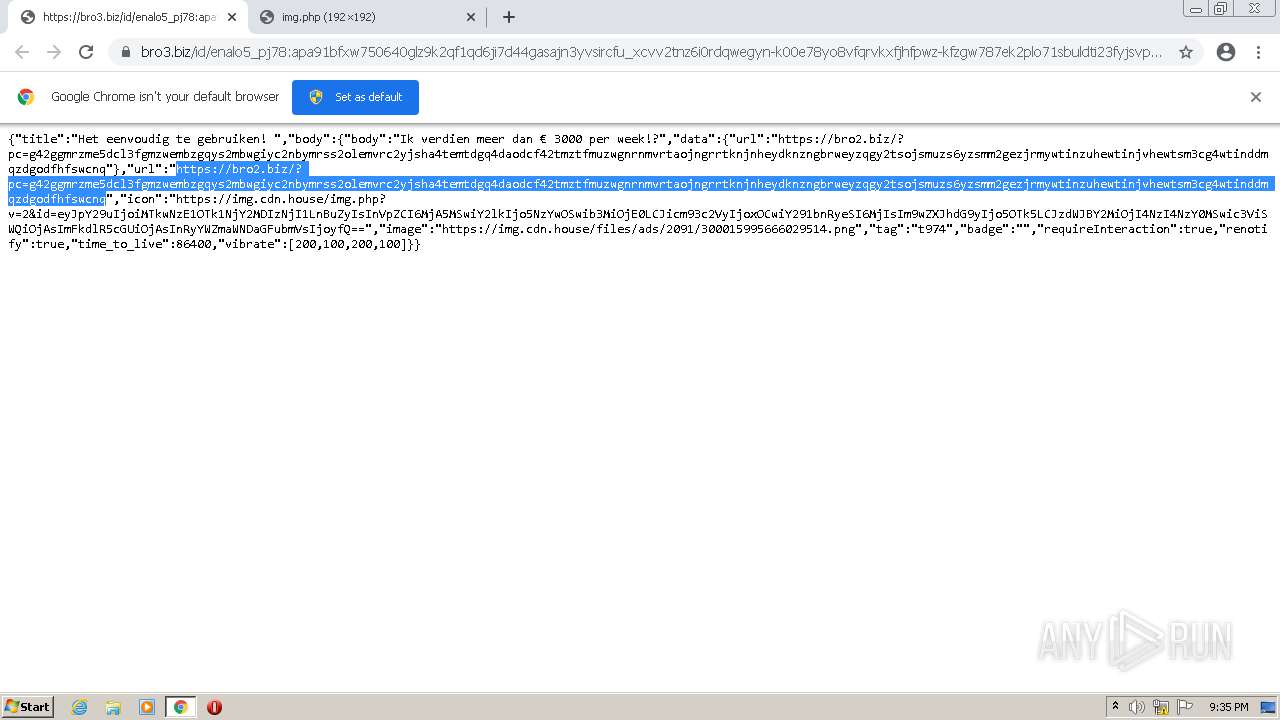Go back with the browser back arrow
Image resolution: width=1280 pixels, height=720 pixels.
click(22, 52)
